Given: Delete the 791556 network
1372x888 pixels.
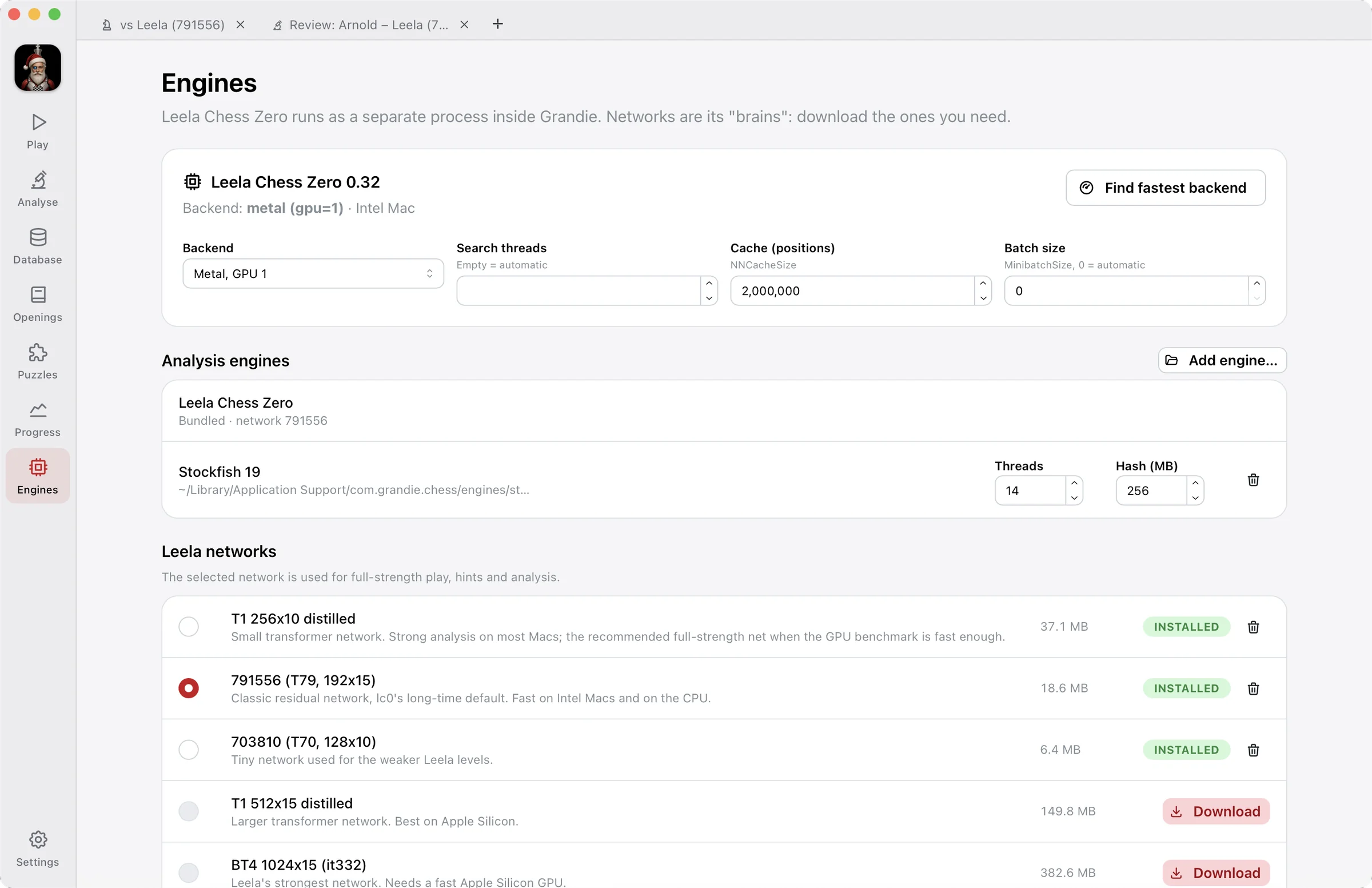Looking at the screenshot, I should [x=1253, y=688].
